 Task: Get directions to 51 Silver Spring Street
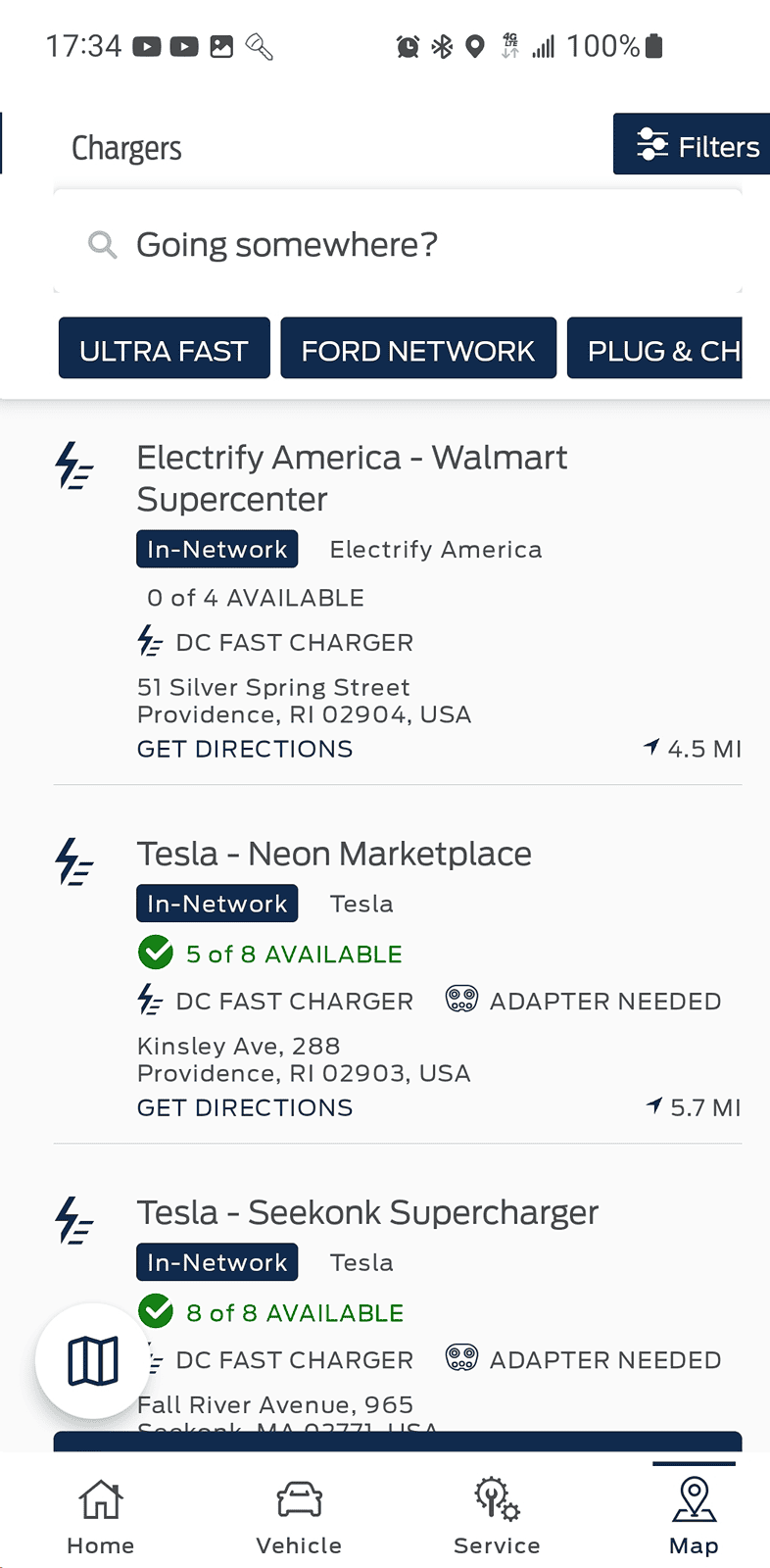click(x=245, y=749)
